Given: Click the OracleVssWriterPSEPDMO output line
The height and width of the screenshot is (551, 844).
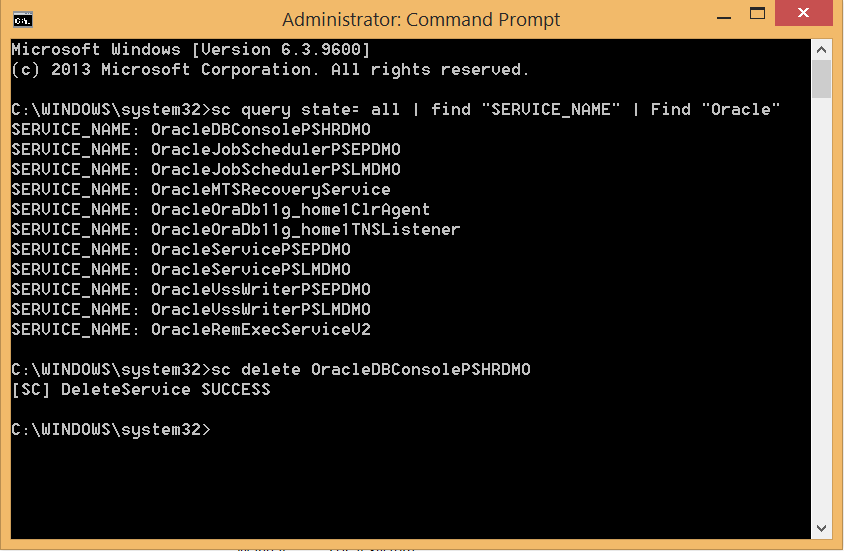Looking at the screenshot, I should [191, 289].
